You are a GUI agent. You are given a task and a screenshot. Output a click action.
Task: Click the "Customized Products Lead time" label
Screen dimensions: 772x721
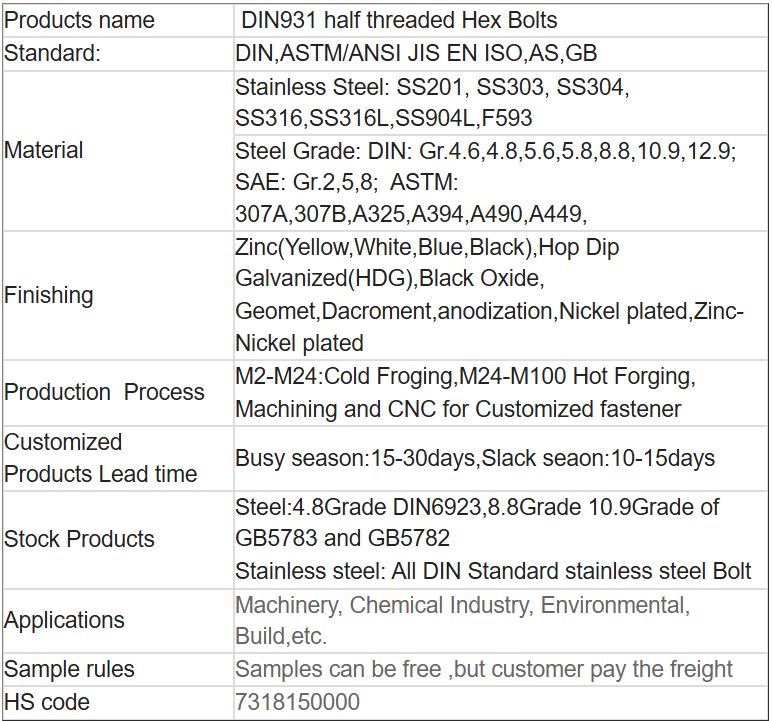(100, 458)
